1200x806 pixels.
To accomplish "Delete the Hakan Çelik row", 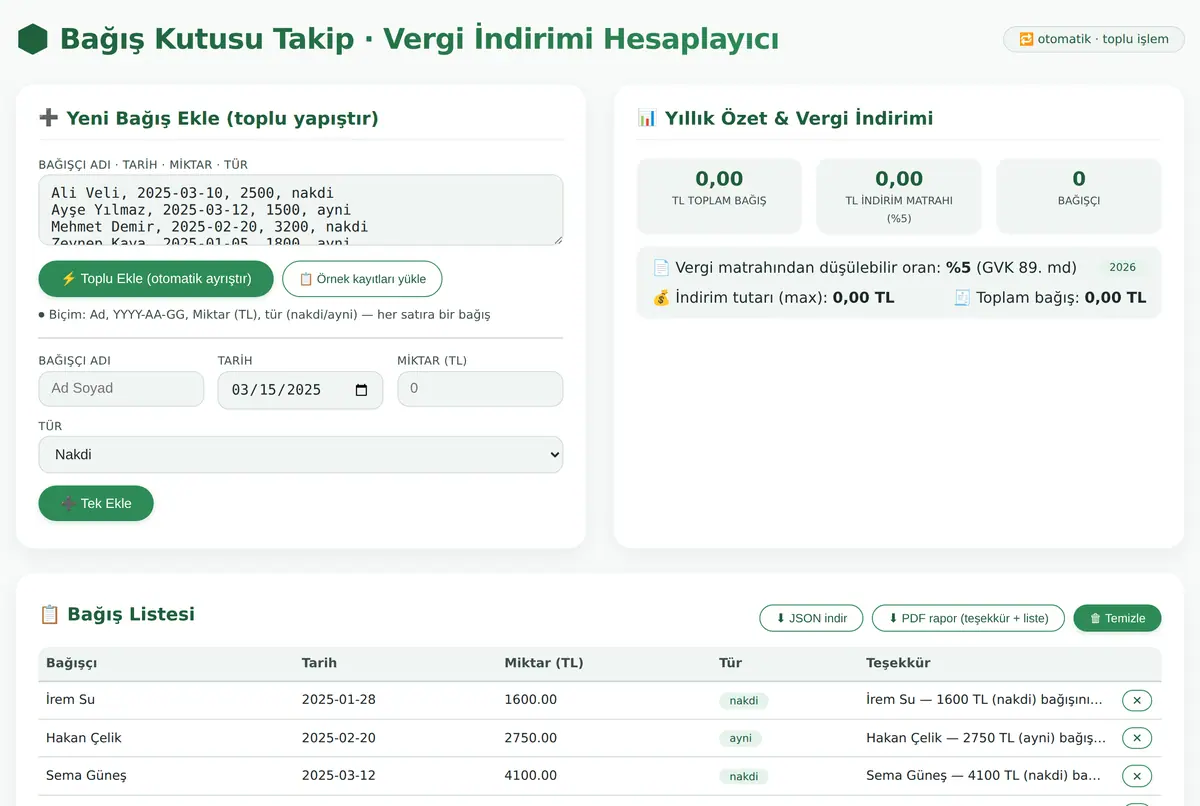I will coord(1137,738).
